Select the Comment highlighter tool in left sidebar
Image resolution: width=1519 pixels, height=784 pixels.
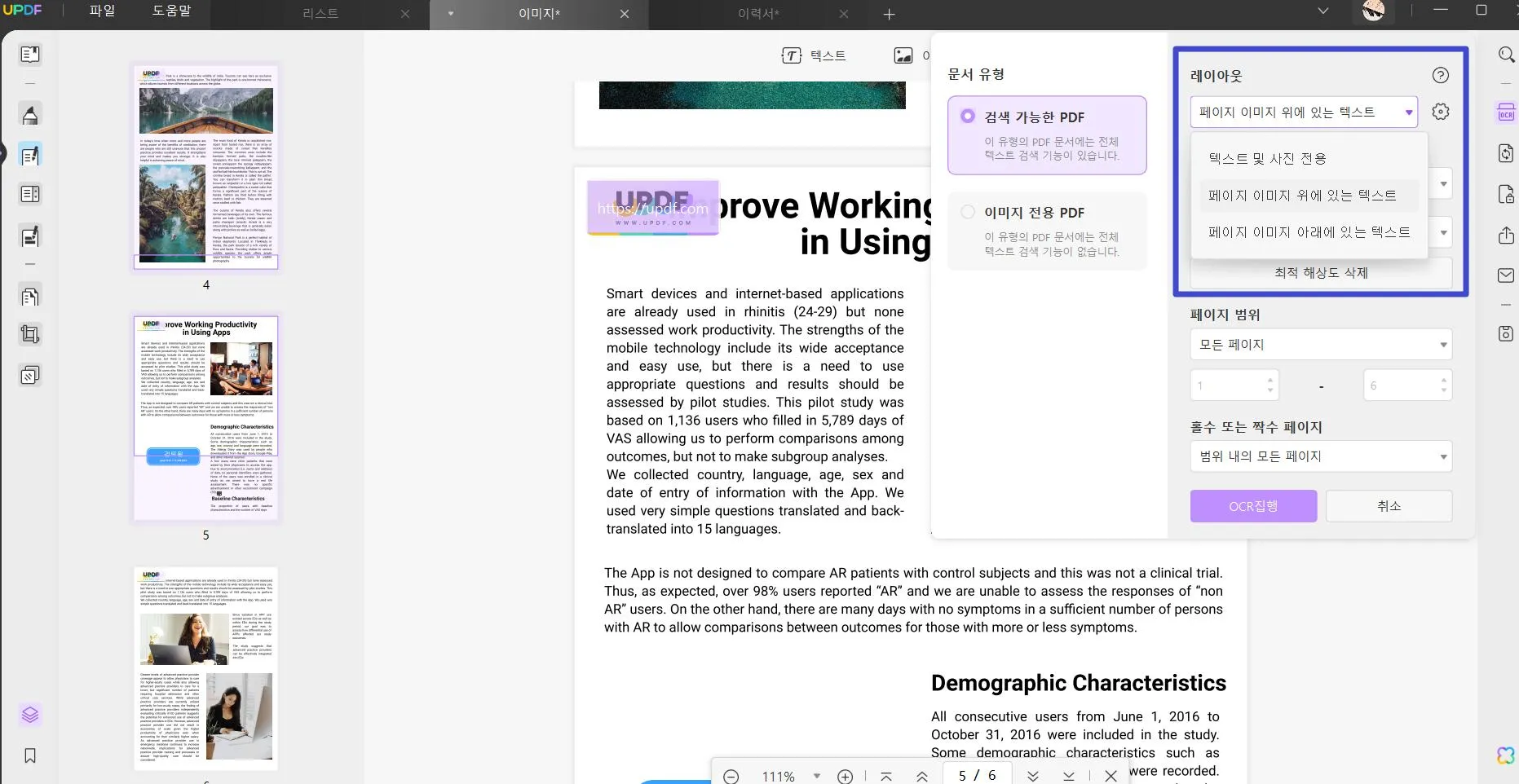[30, 115]
